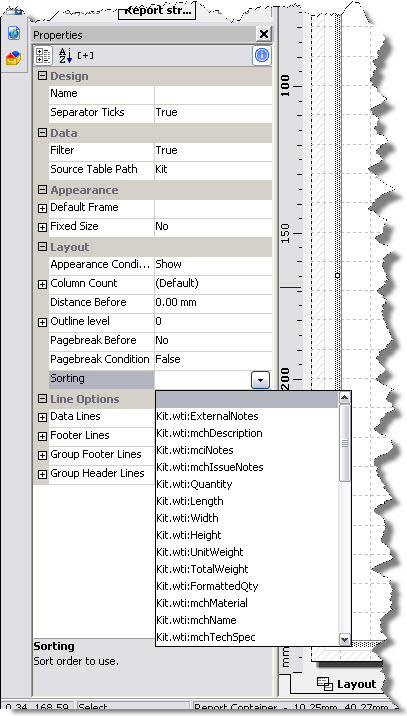The image size is (407, 716).
Task: Select Kit.wti:mchIssueNotes from list
Action: click(x=247, y=467)
